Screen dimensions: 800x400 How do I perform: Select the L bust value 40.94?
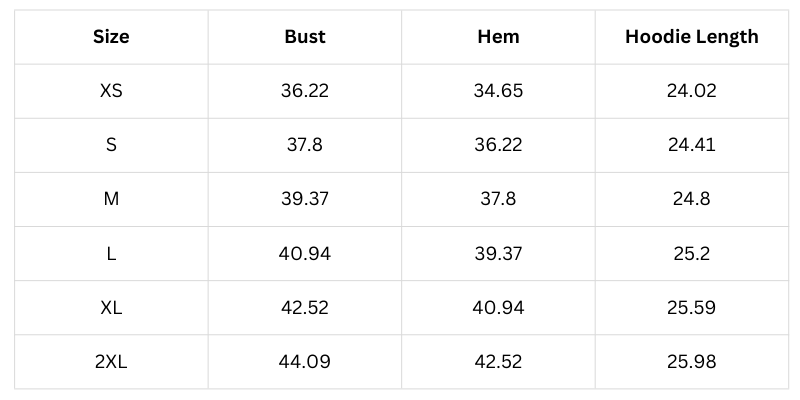[x=305, y=253]
